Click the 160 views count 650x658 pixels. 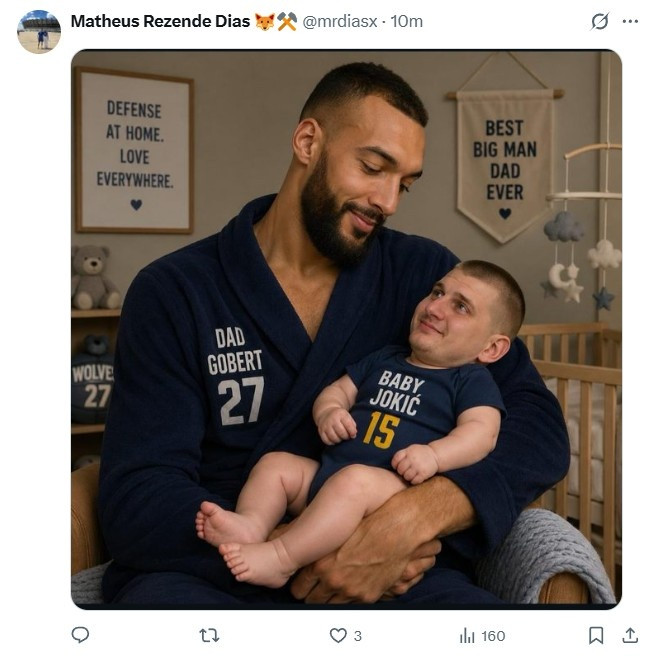pos(493,636)
